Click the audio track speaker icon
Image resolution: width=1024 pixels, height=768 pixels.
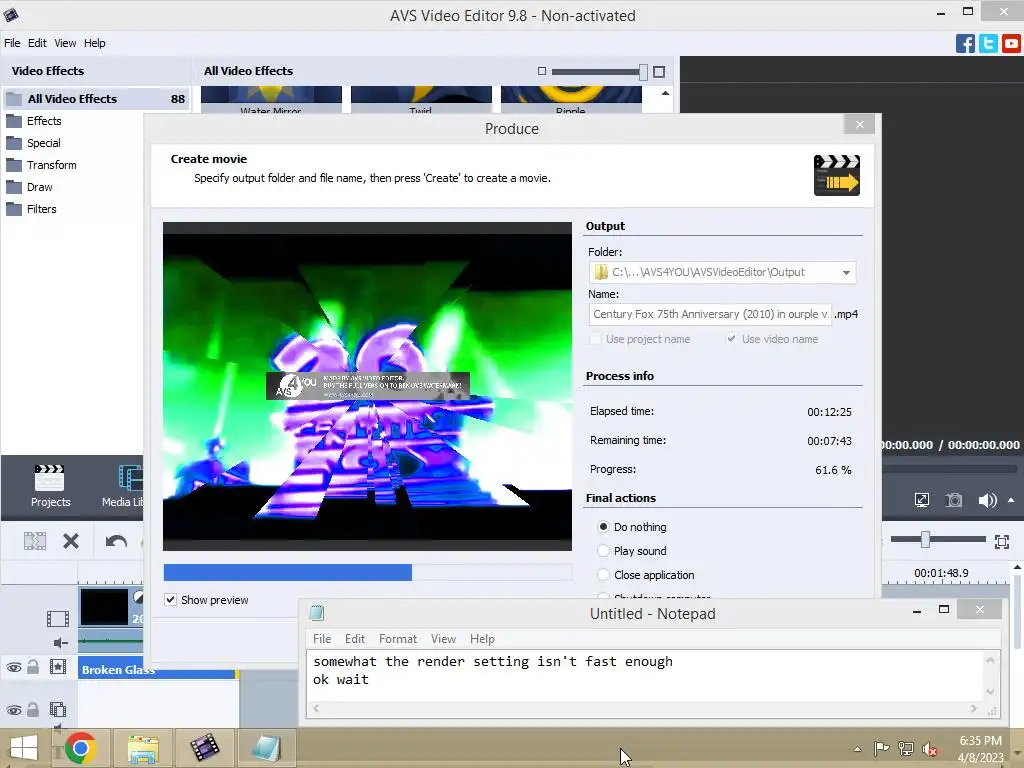pos(60,643)
